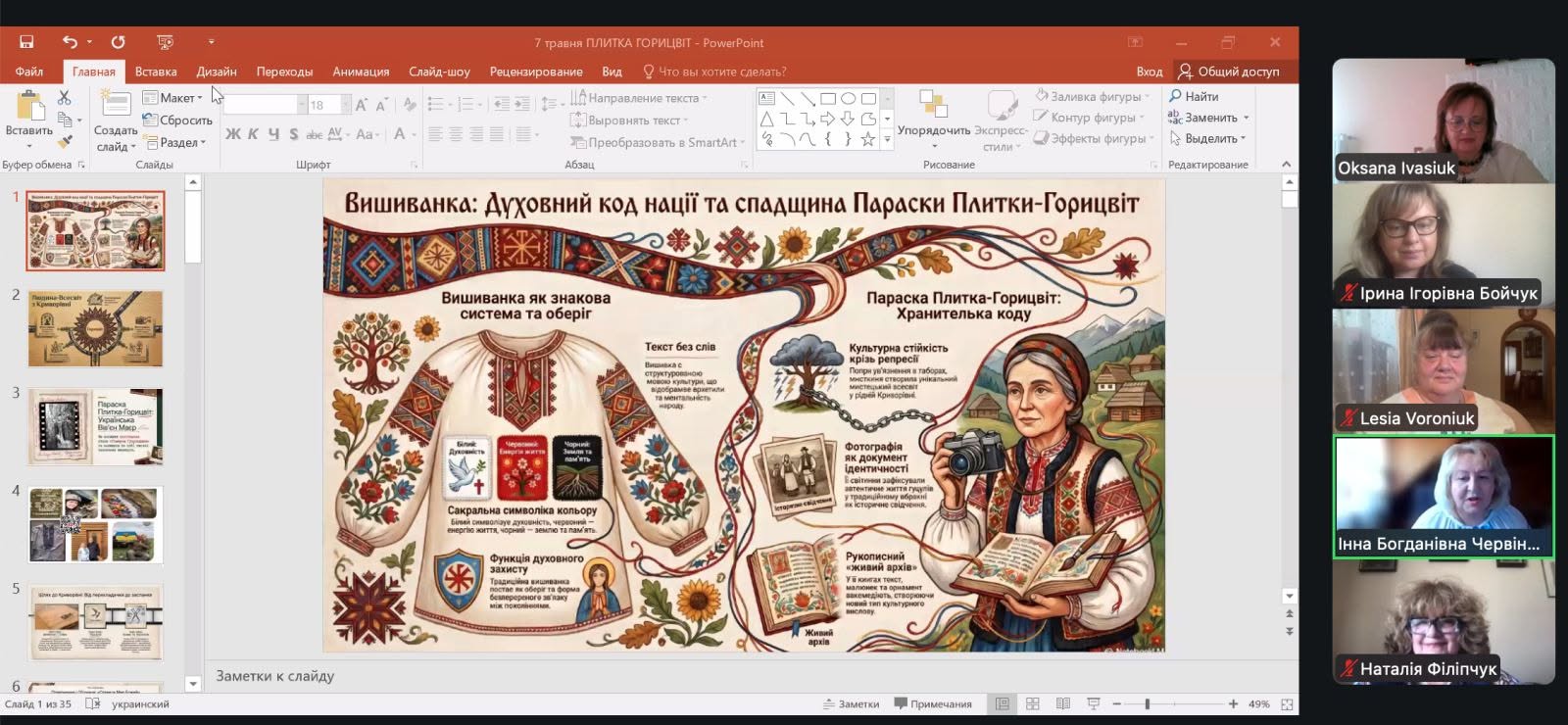Click the Save icon in title bar
The height and width of the screenshot is (725, 1568).
[x=26, y=42]
